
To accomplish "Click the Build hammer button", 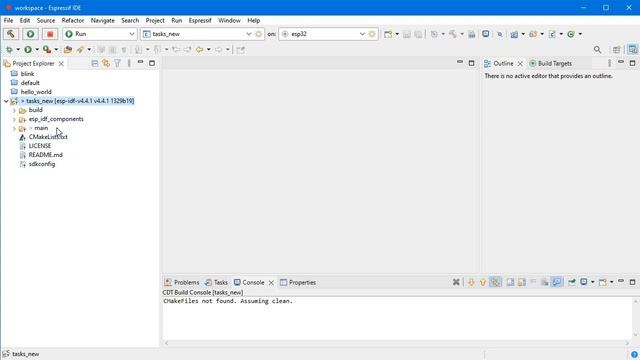I will click(x=11, y=34).
